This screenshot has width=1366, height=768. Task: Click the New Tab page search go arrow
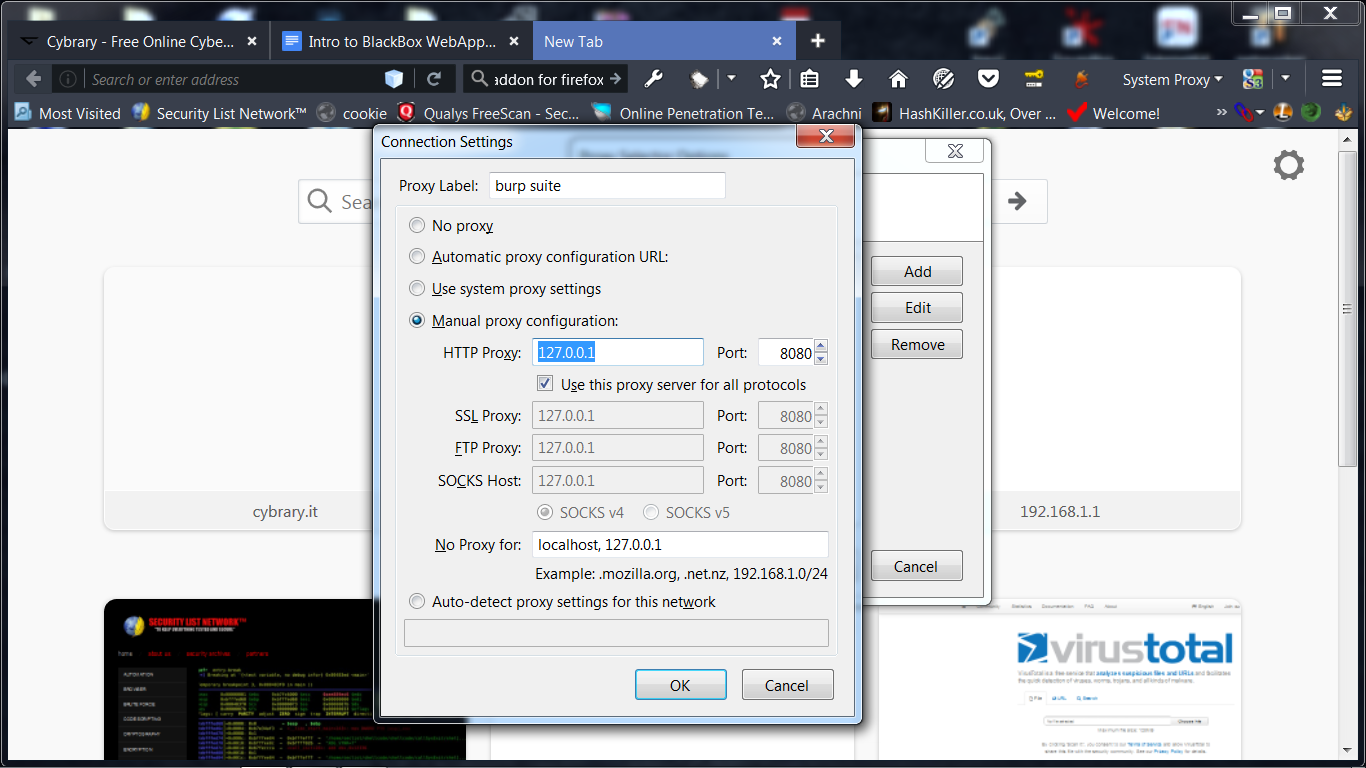tap(1017, 201)
